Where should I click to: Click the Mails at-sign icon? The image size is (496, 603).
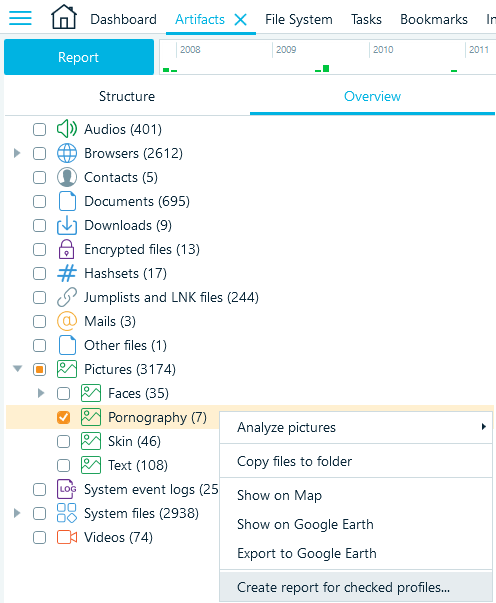[x=67, y=321]
